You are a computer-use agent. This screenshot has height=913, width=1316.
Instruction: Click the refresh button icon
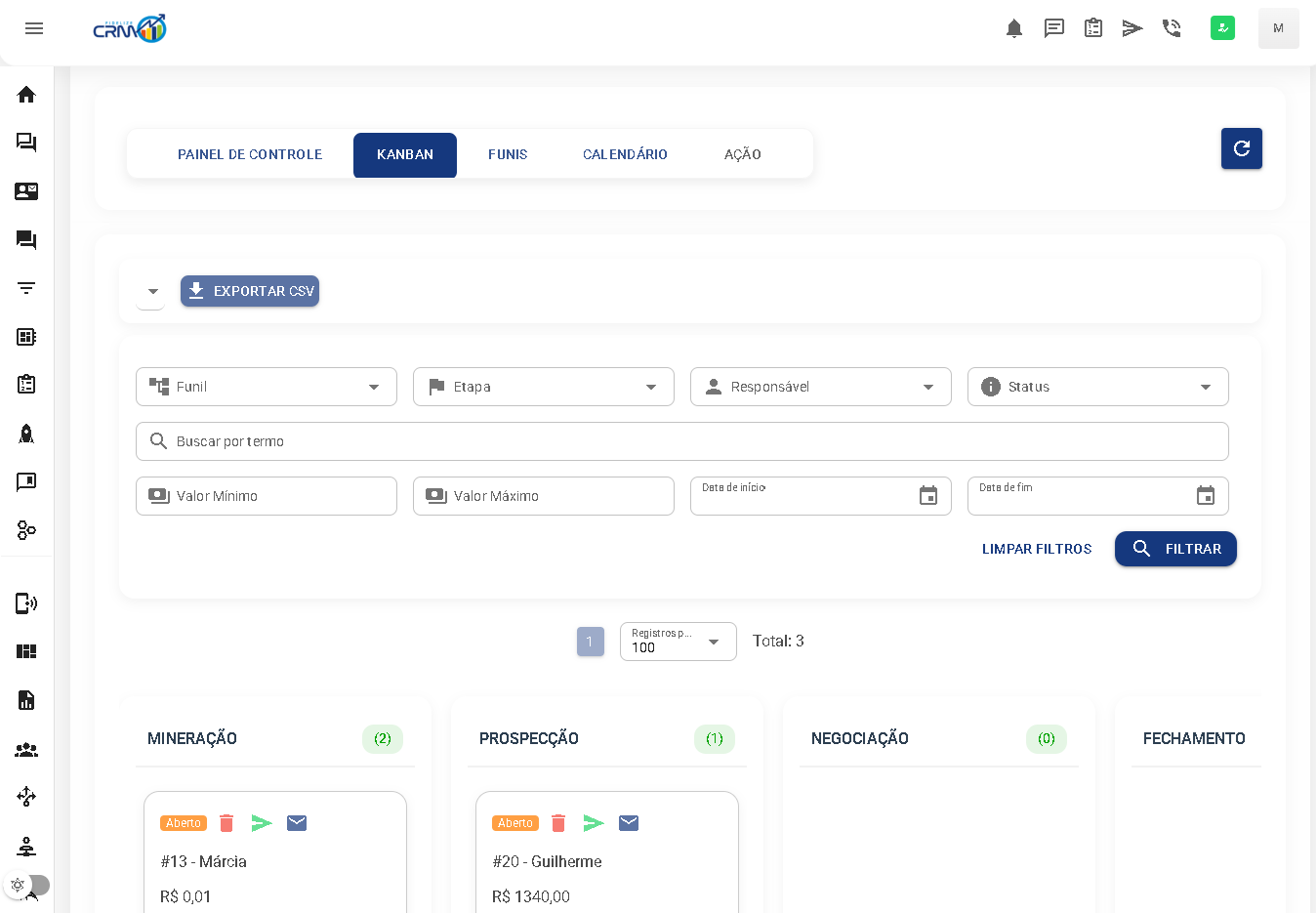[x=1241, y=148]
